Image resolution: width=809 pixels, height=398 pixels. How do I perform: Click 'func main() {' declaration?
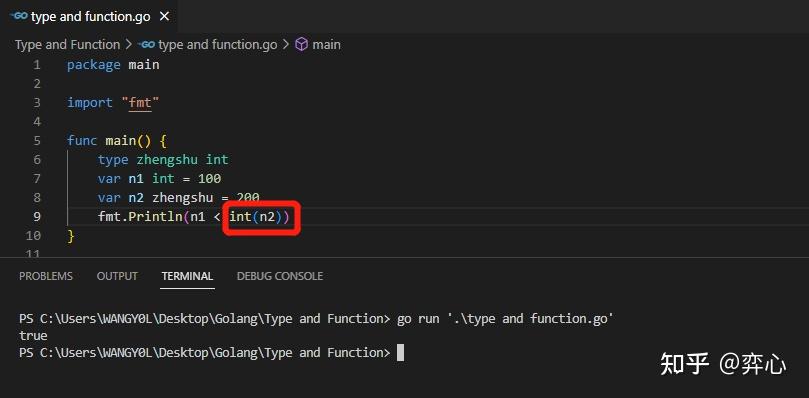point(117,140)
